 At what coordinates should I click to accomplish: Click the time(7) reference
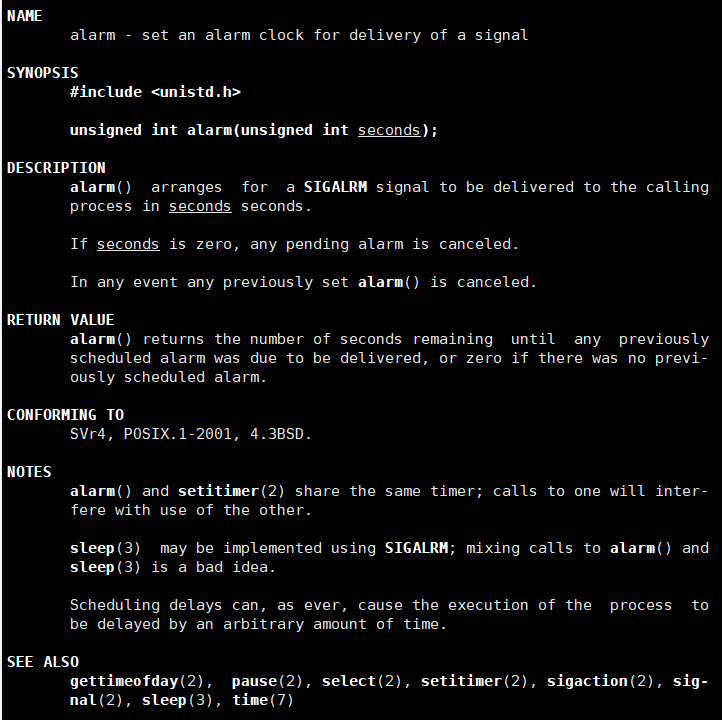[x=262, y=700]
